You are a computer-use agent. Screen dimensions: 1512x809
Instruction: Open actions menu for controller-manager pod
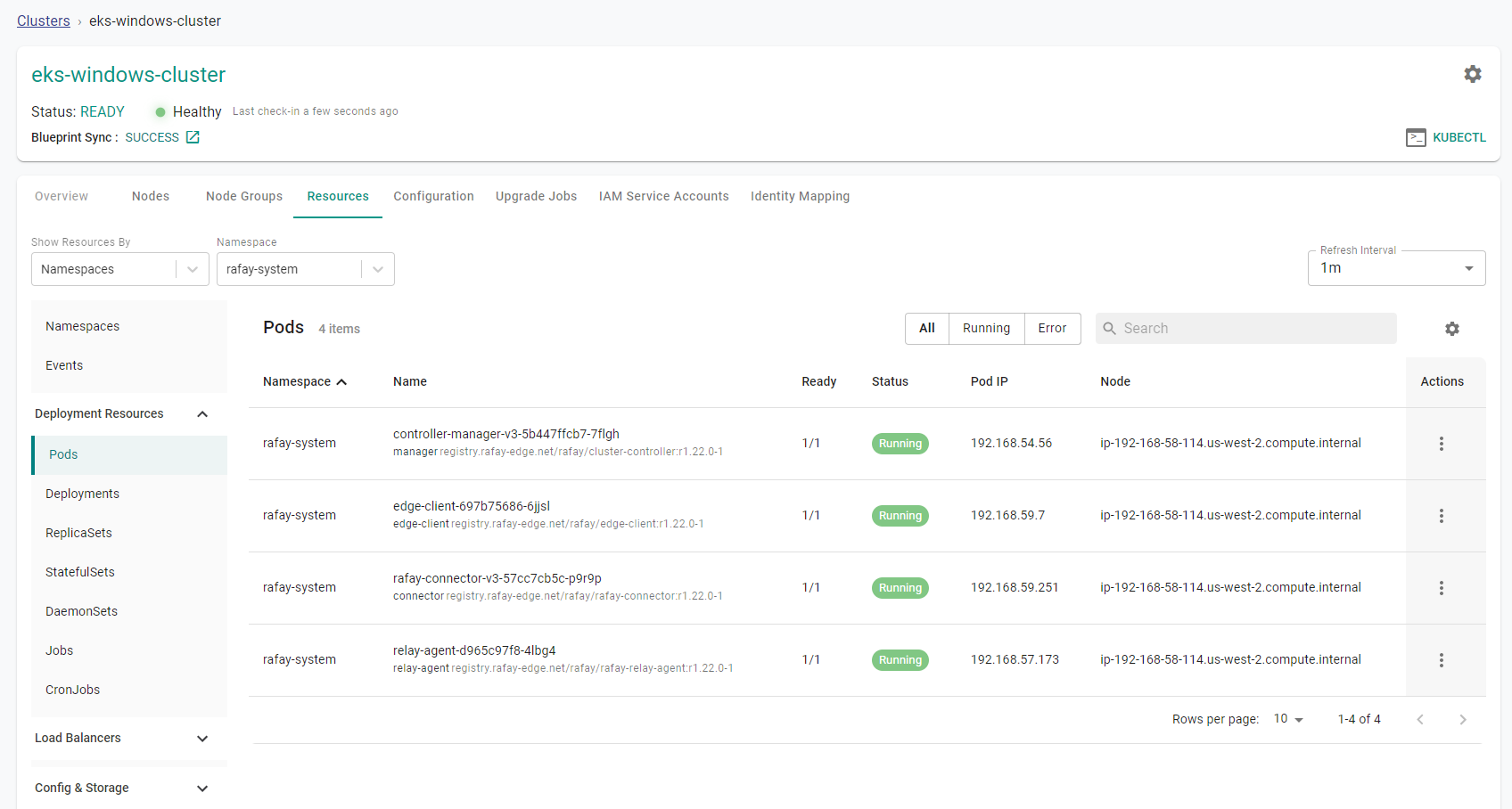(1442, 444)
